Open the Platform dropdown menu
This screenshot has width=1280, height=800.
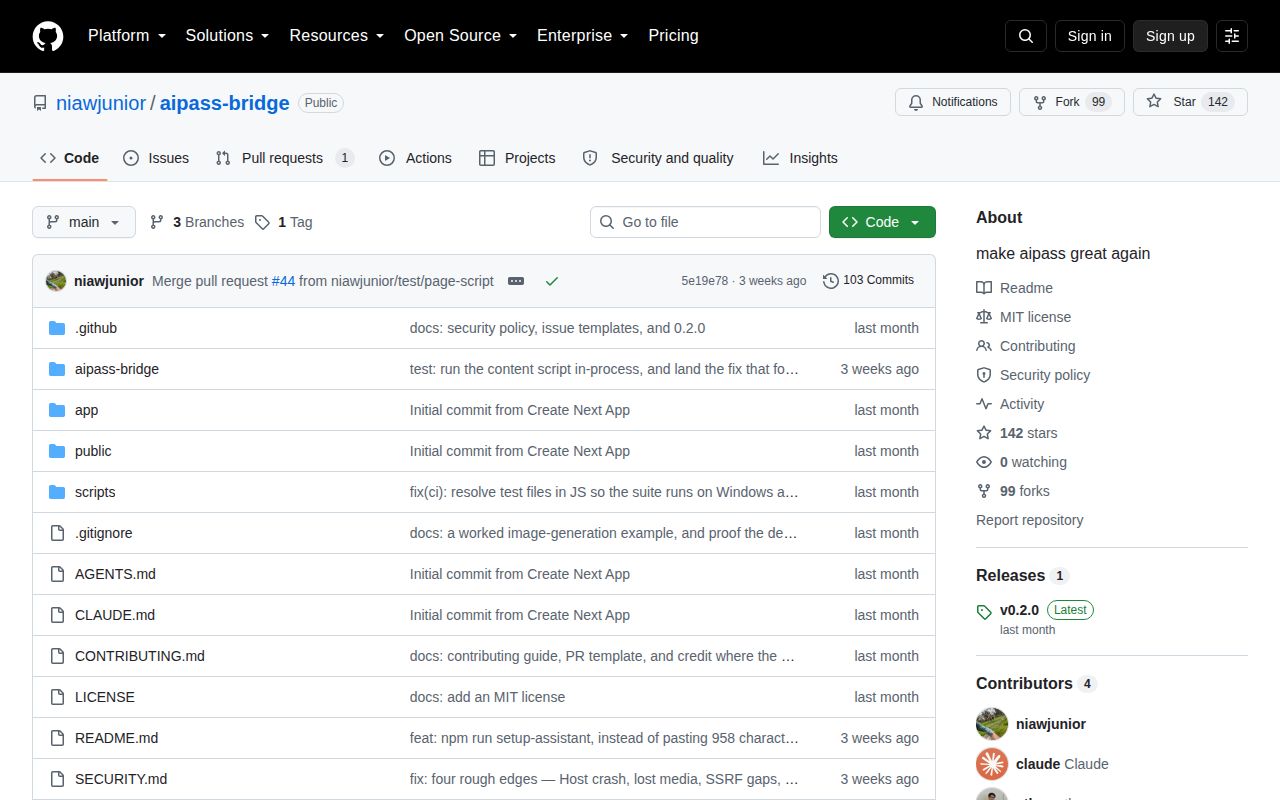[x=126, y=36]
